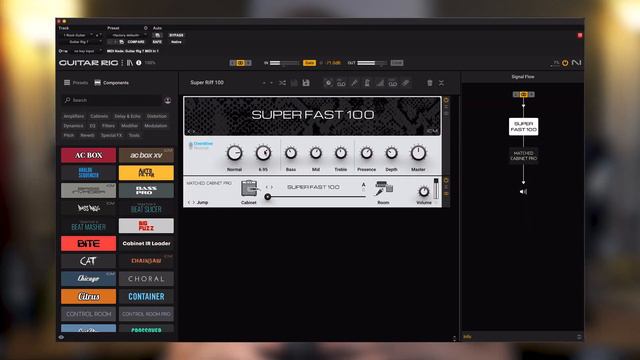This screenshot has height=360, width=640.
Task: Click the Cabinet icon in Matched Cabinet Pro
Action: tap(249, 189)
